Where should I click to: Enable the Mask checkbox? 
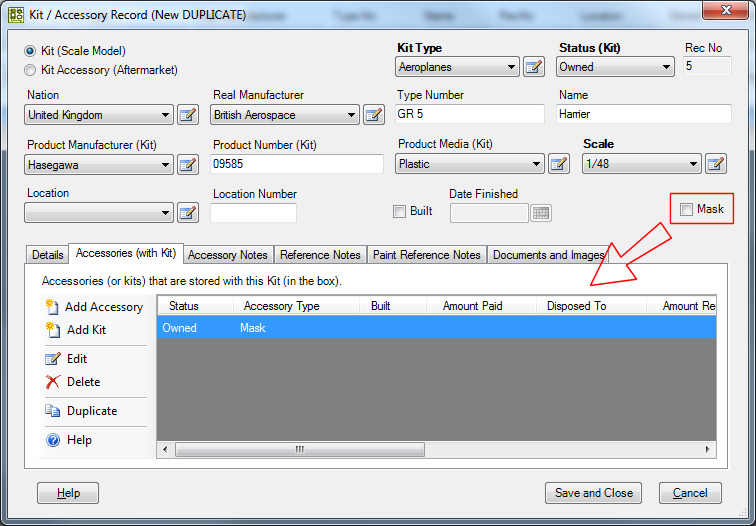click(x=686, y=209)
